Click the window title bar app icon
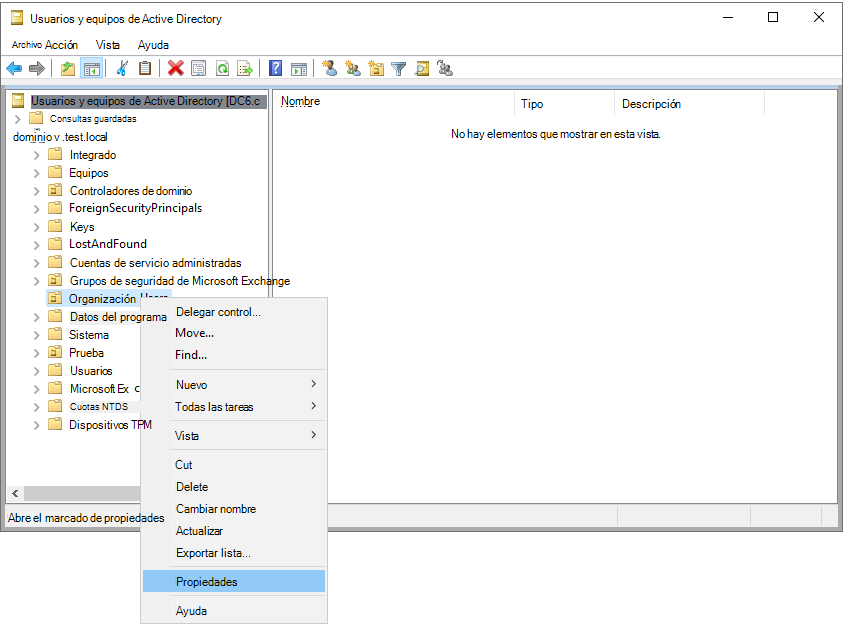This screenshot has height=629, width=845. 17,18
